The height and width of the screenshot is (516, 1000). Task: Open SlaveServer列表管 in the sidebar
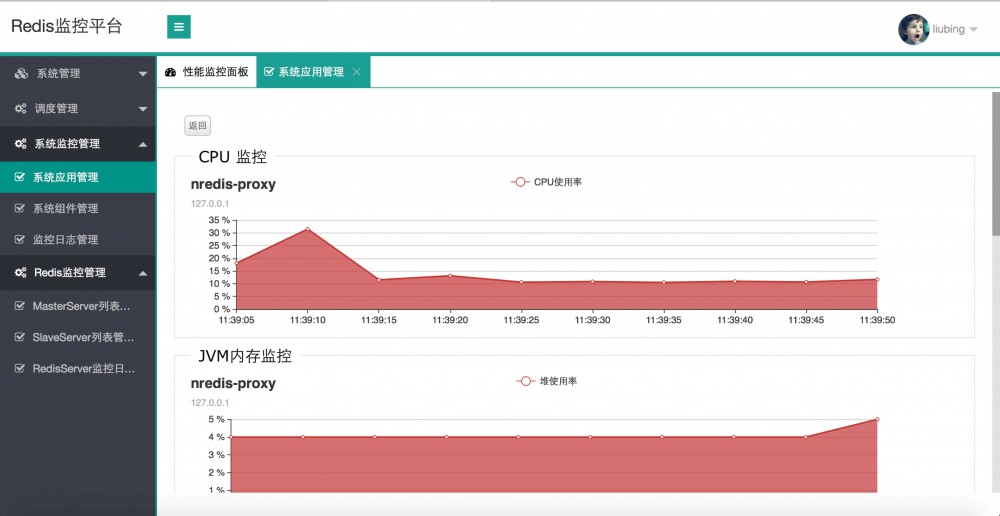[78, 337]
